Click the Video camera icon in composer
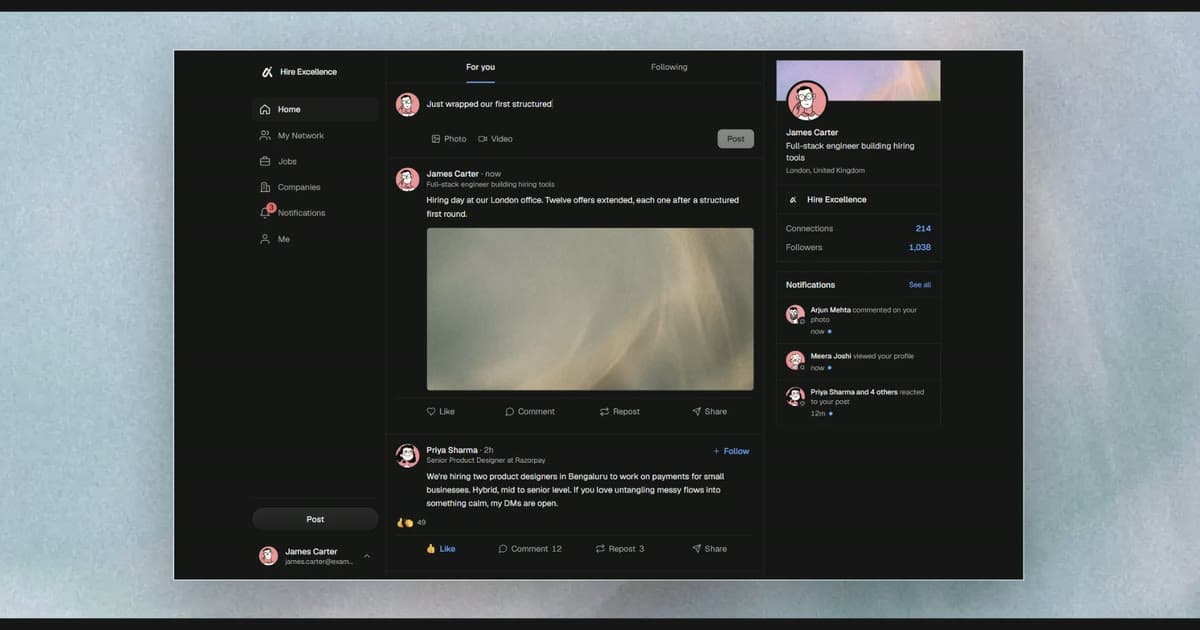This screenshot has height=630, width=1200. point(483,139)
